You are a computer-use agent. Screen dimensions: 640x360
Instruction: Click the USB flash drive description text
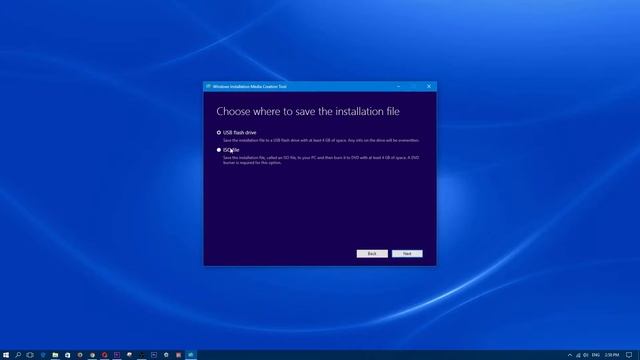click(321, 140)
